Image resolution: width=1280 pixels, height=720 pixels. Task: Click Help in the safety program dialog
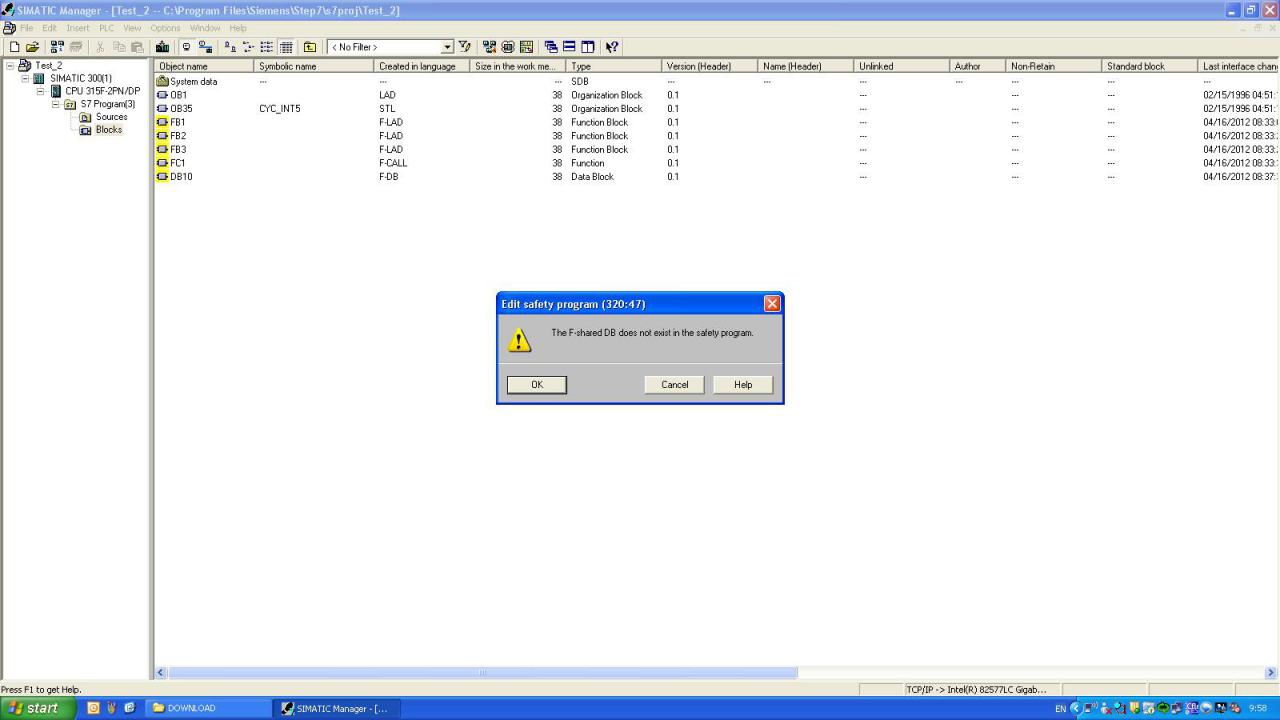(x=743, y=384)
